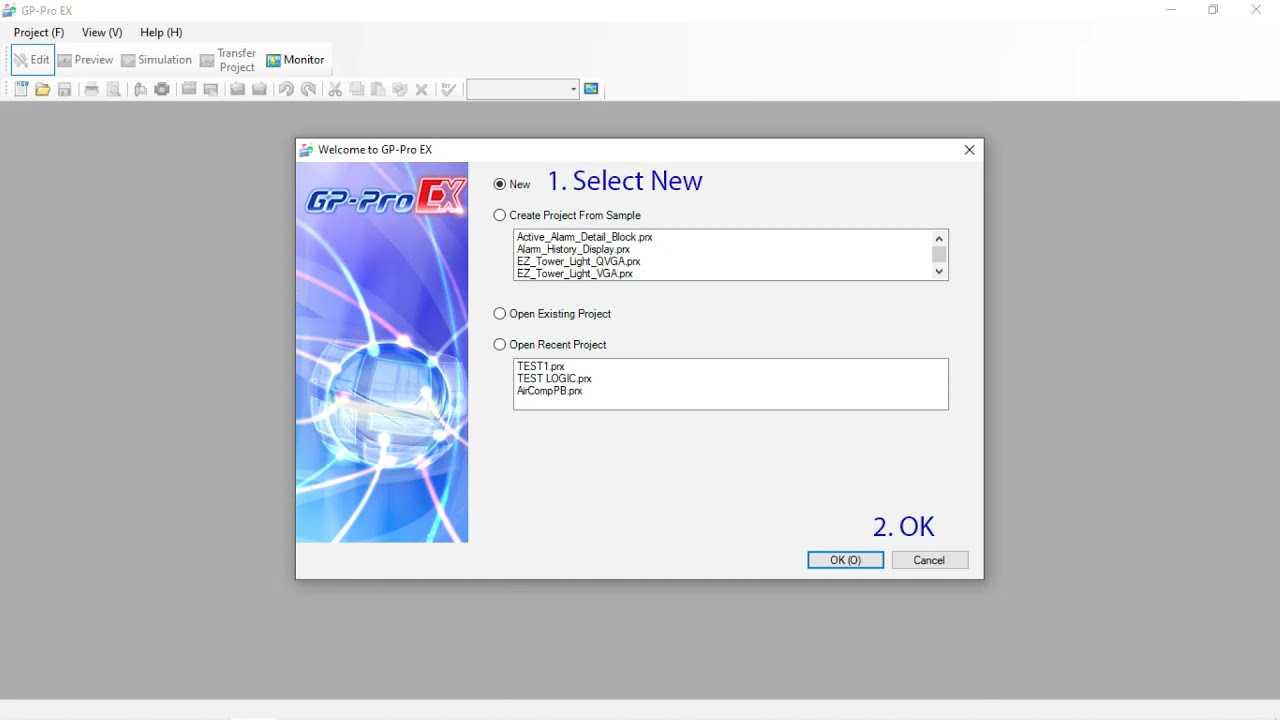The width and height of the screenshot is (1280, 720).
Task: Click the Print toolbar icon
Action: tap(92, 89)
